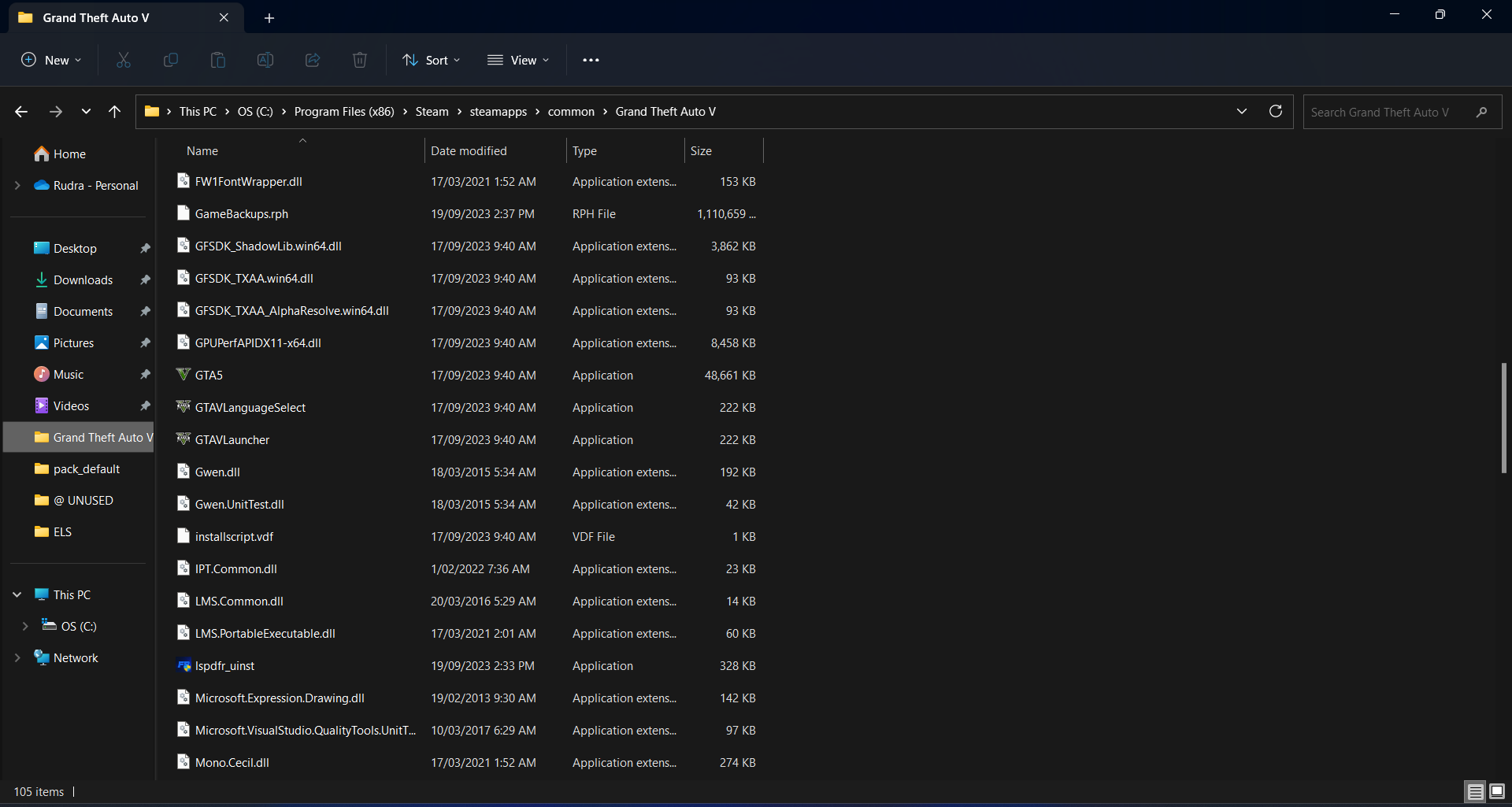Navigate to steamapps in the breadcrumb

498,112
